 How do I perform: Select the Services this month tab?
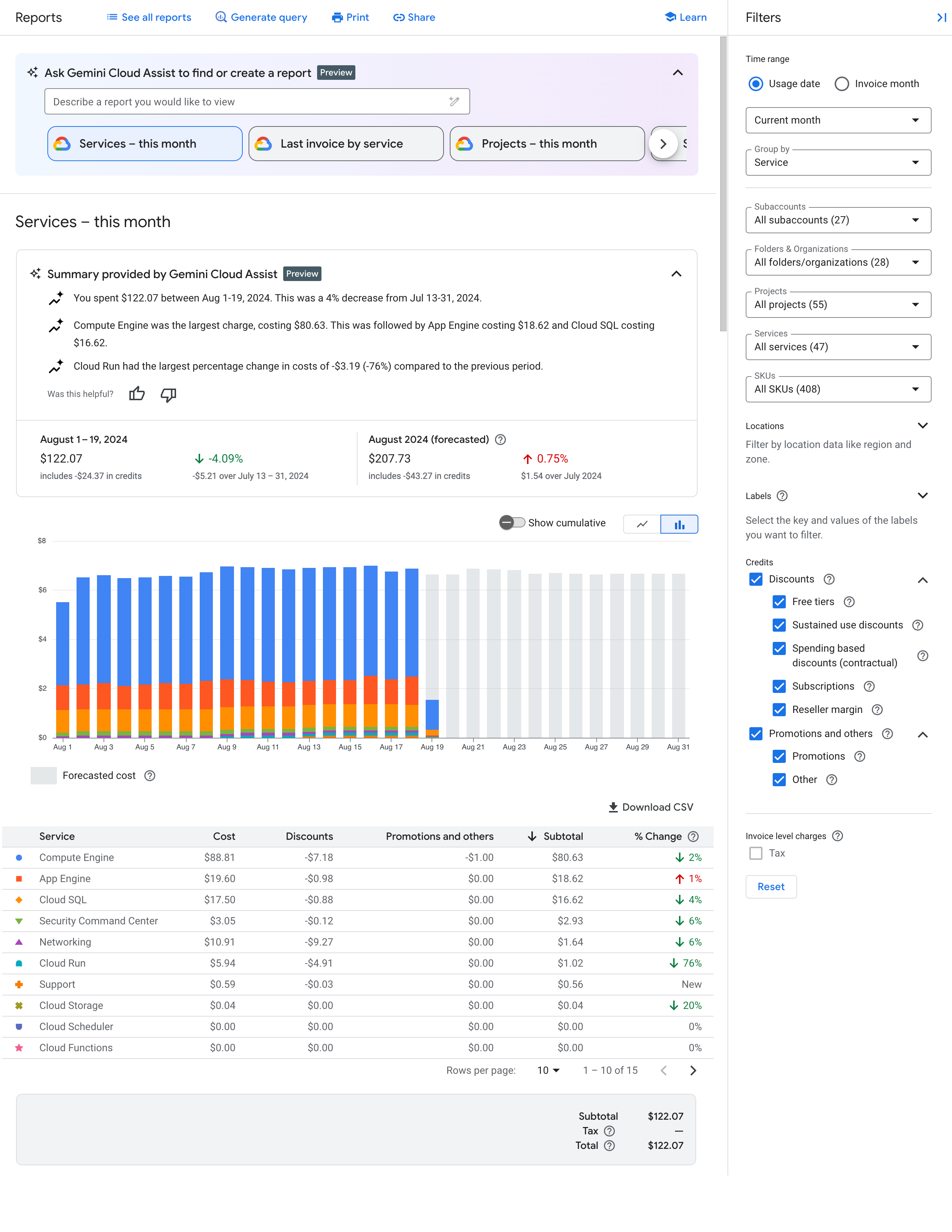pos(145,143)
